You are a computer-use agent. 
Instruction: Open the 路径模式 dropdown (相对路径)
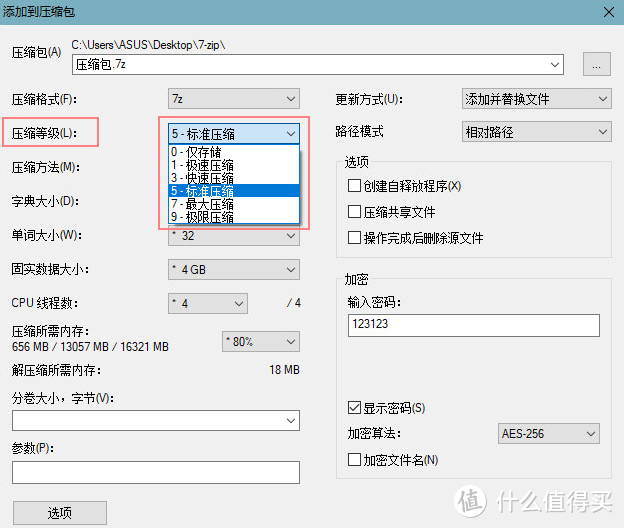tap(536, 132)
